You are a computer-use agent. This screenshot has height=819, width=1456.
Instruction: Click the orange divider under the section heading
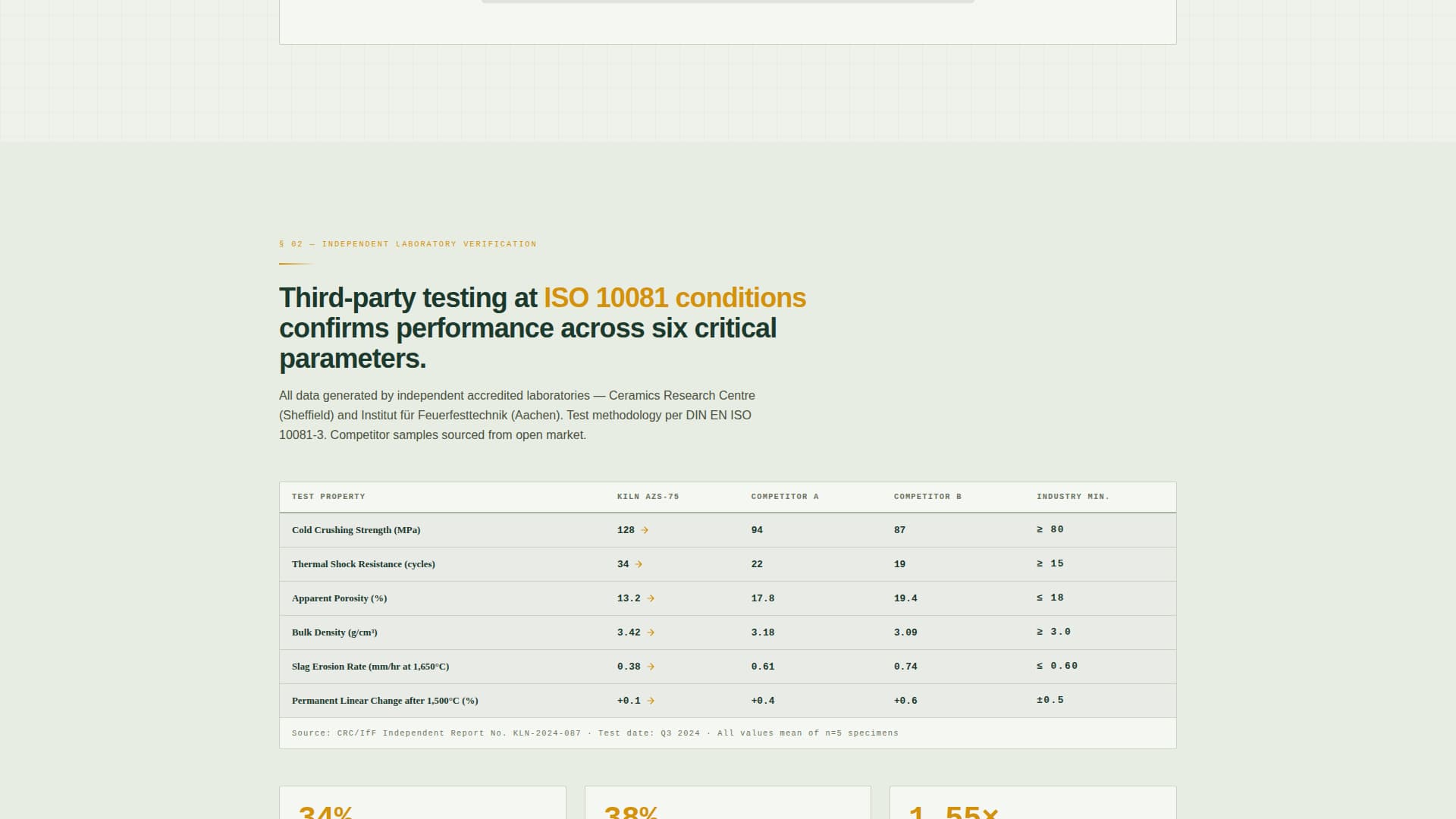[x=294, y=265]
